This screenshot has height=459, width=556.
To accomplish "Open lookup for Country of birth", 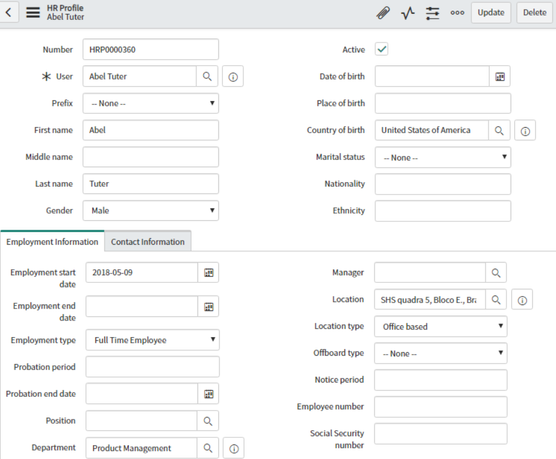I will (x=499, y=130).
